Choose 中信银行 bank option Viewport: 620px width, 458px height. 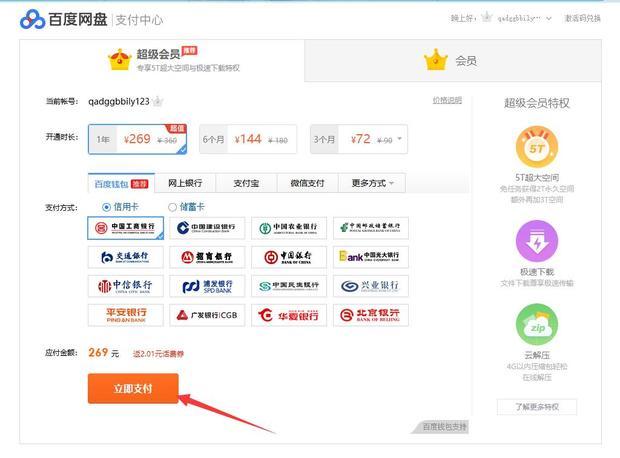coord(126,286)
